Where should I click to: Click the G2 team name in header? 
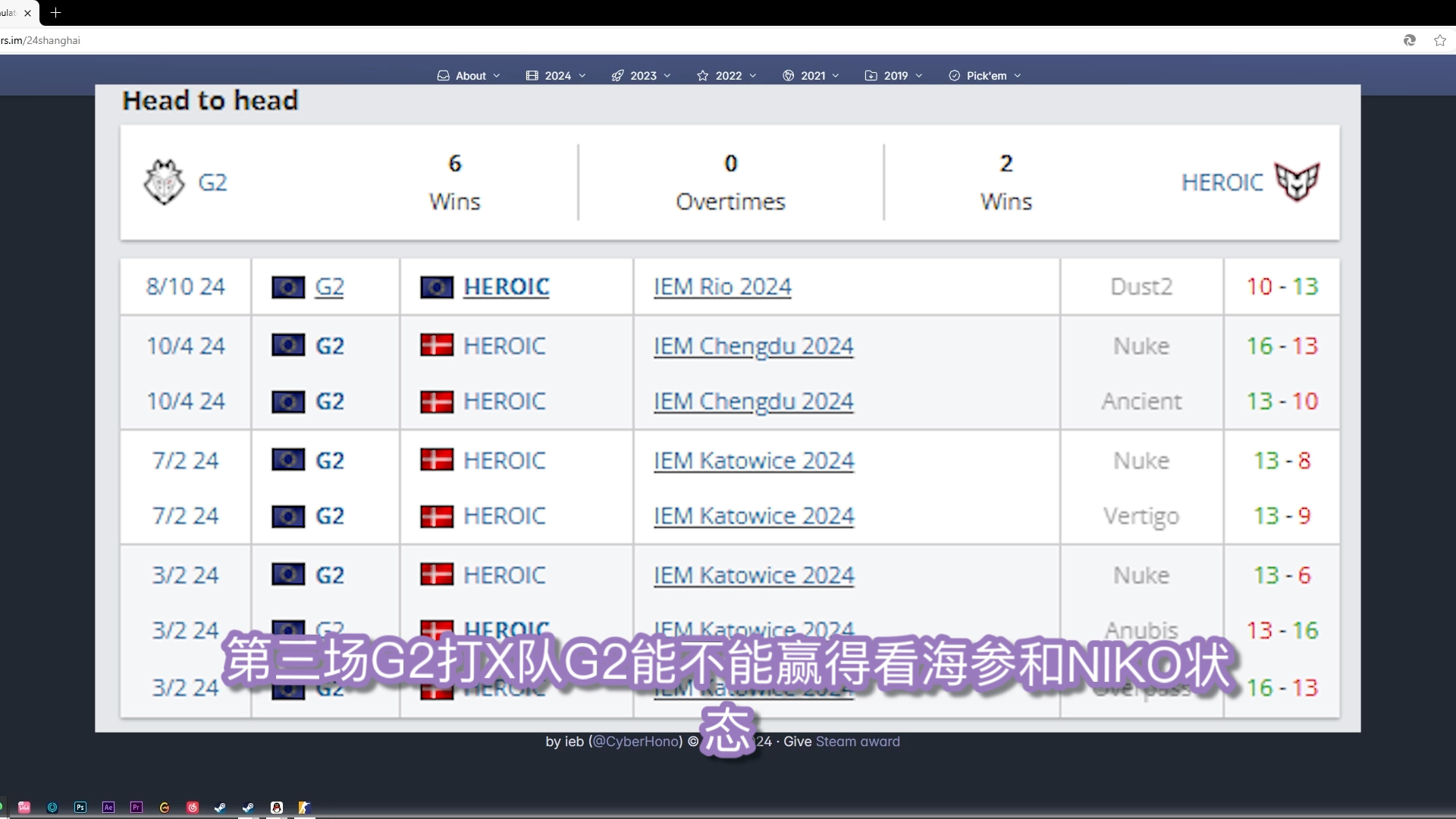[212, 183]
